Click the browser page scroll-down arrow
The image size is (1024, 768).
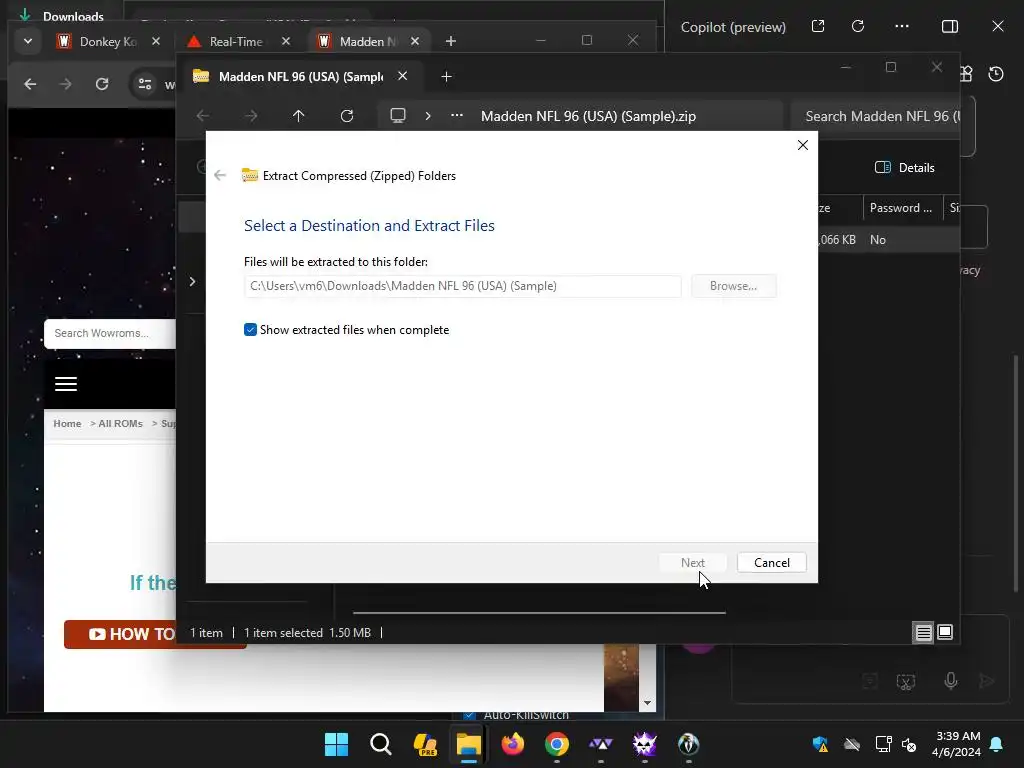click(x=647, y=703)
